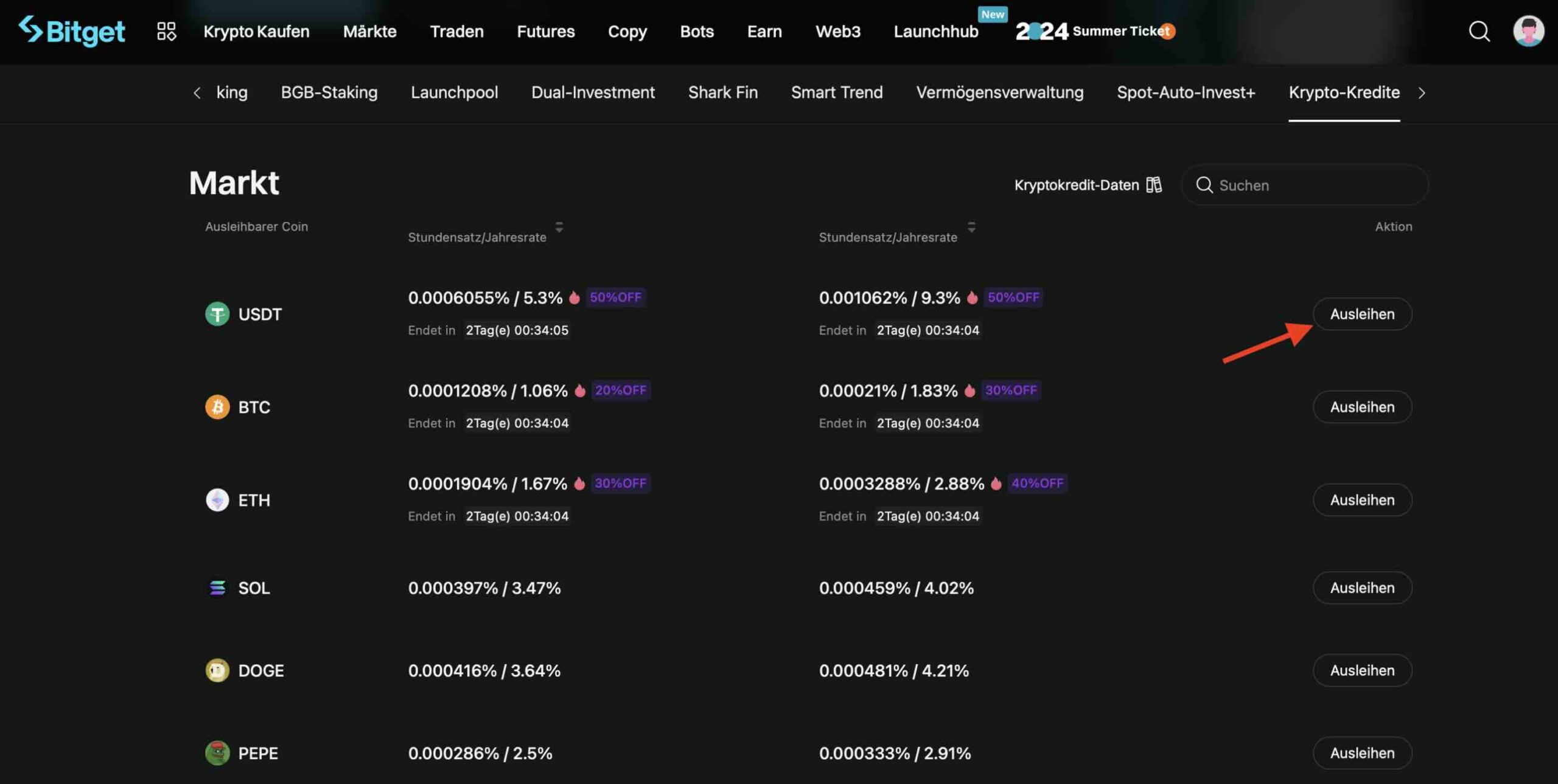Open Web3 menu
The image size is (1558, 784).
837,31
